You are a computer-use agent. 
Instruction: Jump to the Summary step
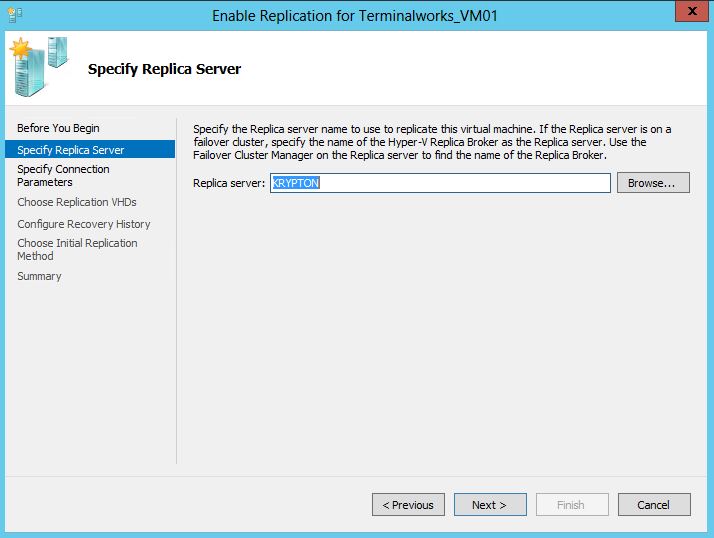tap(39, 276)
